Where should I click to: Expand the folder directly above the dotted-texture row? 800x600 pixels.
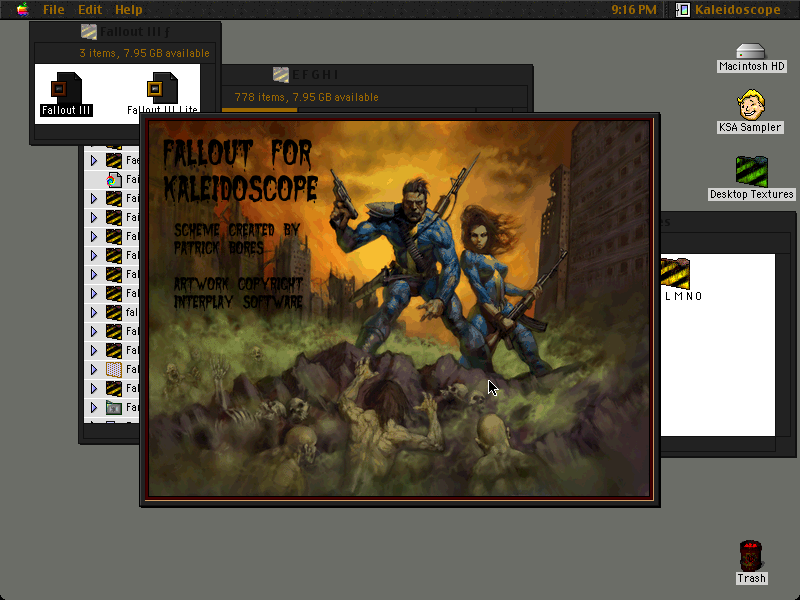(x=94, y=351)
